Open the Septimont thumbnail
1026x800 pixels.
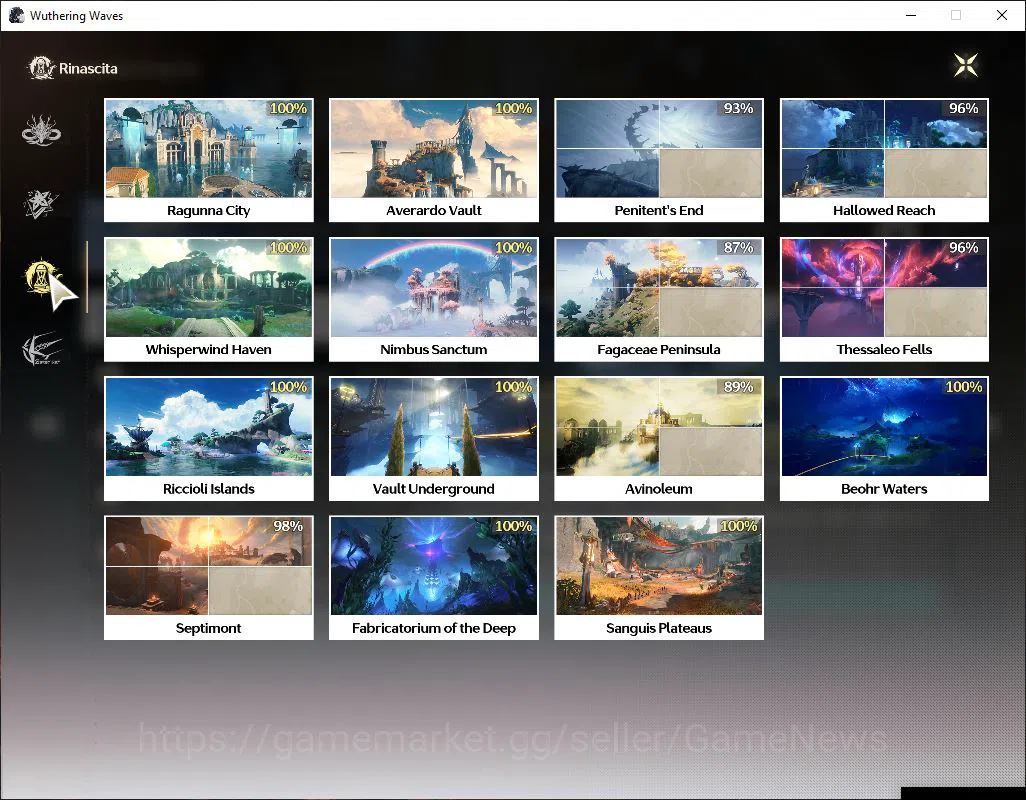click(x=209, y=566)
